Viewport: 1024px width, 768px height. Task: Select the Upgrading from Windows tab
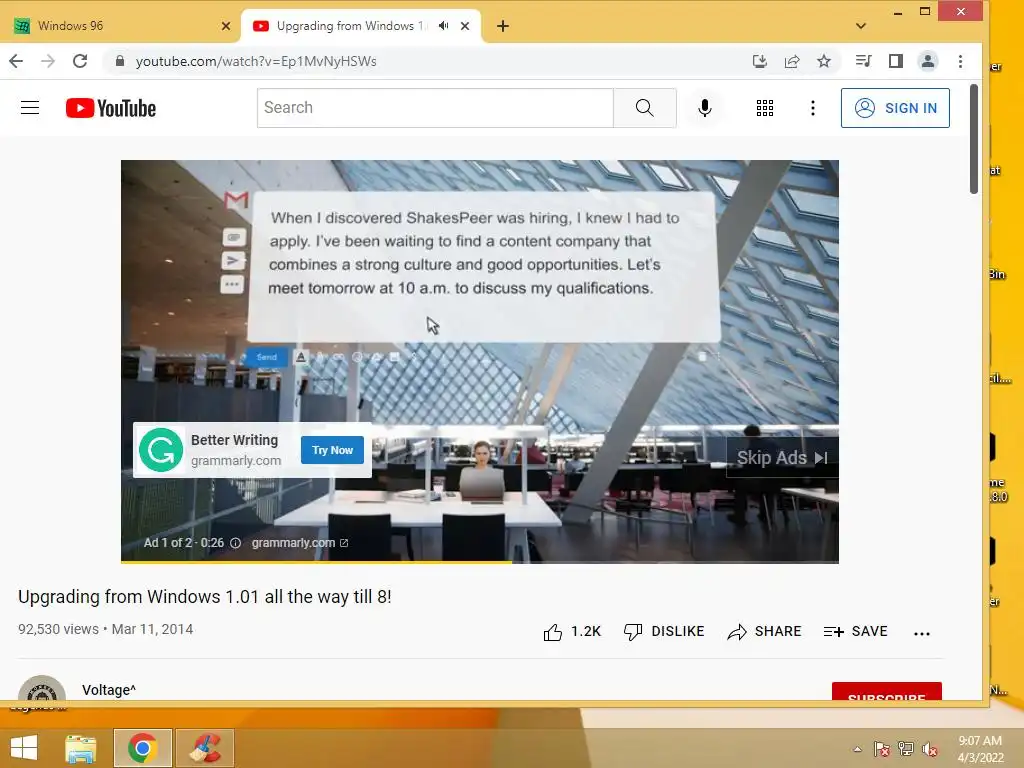tap(353, 25)
